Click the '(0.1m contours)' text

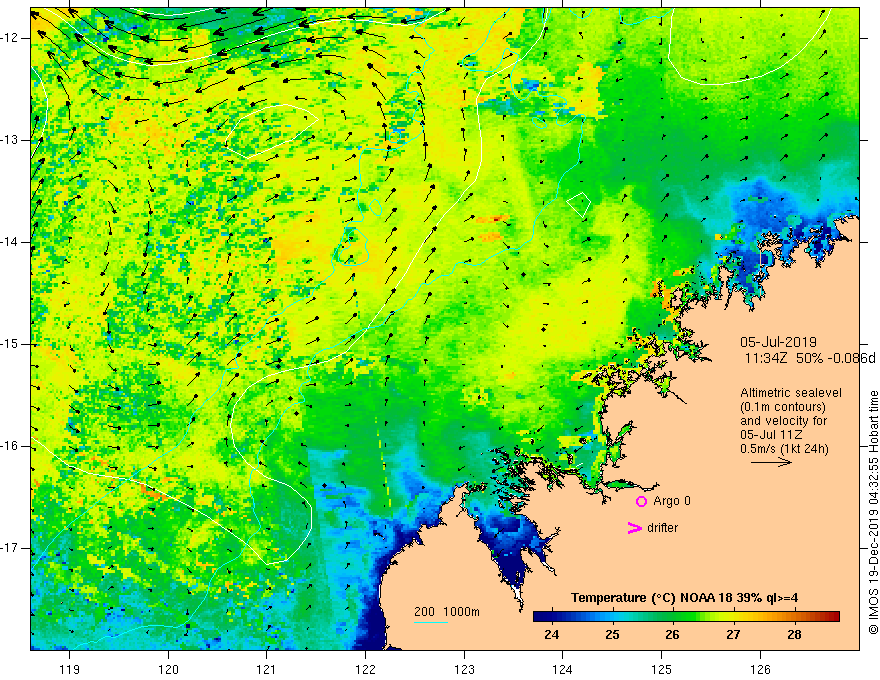[782, 407]
